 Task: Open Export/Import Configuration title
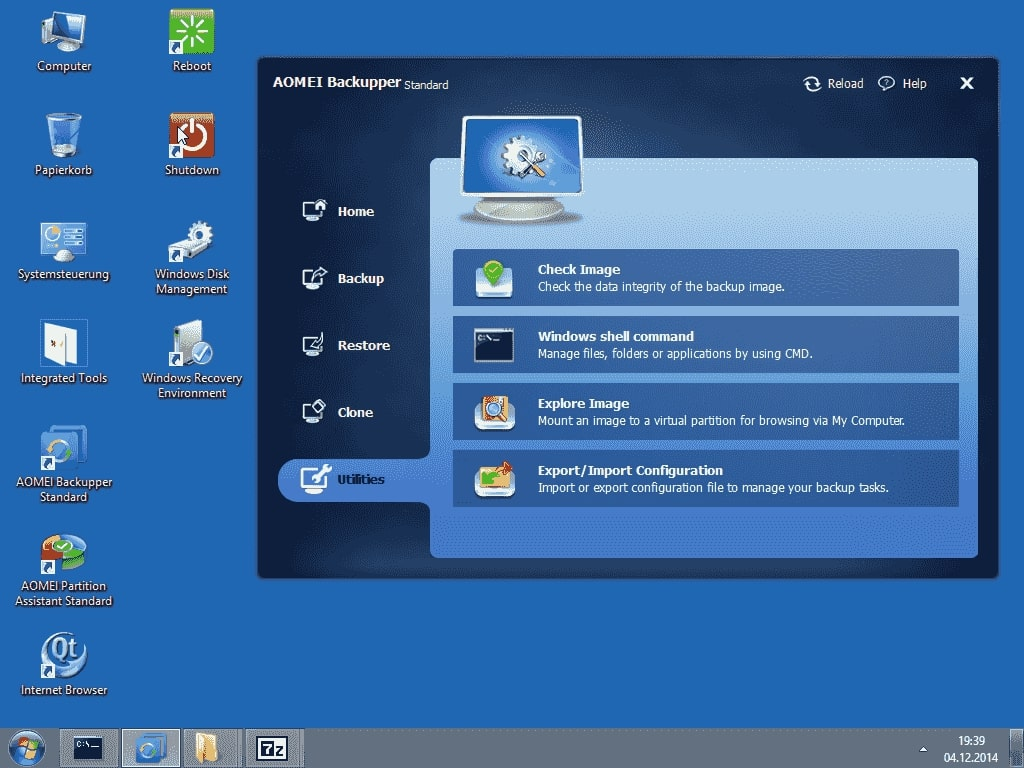coord(630,470)
